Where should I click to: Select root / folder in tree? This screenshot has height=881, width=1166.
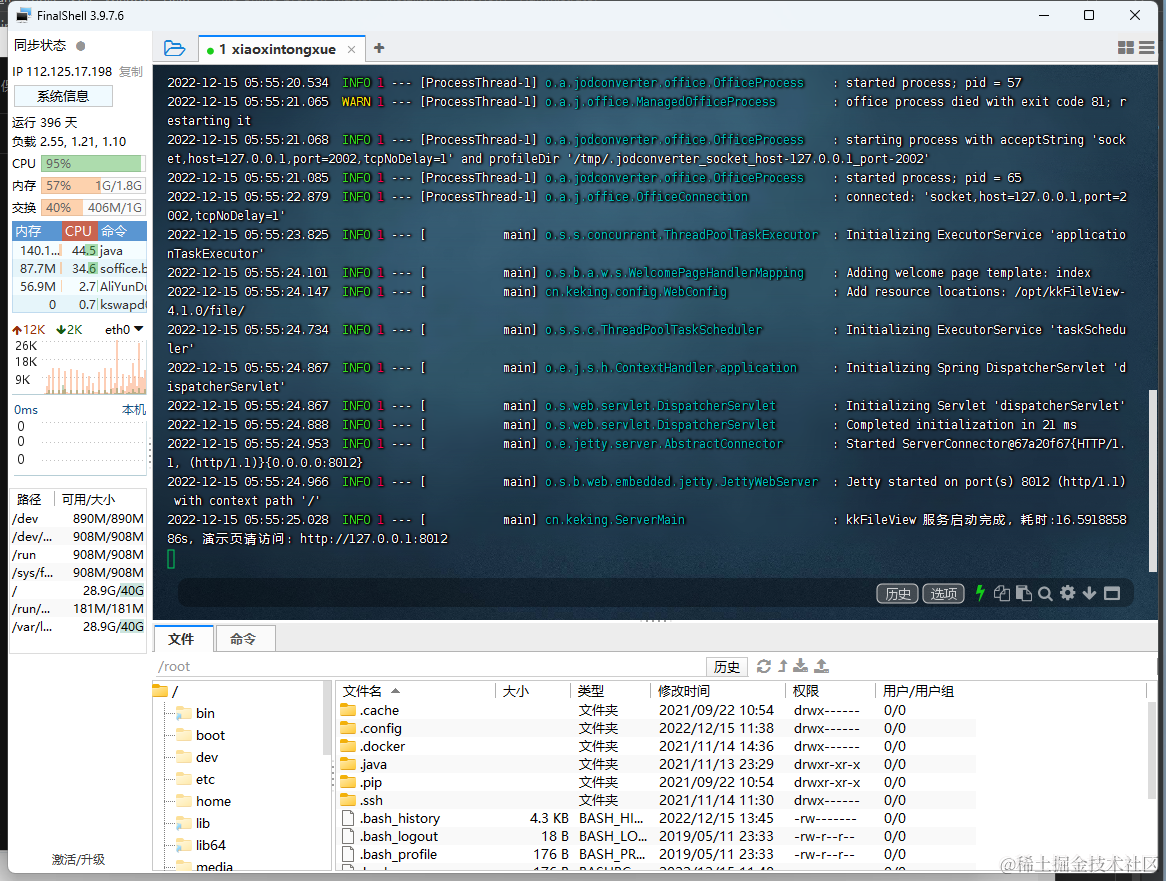tap(167, 691)
